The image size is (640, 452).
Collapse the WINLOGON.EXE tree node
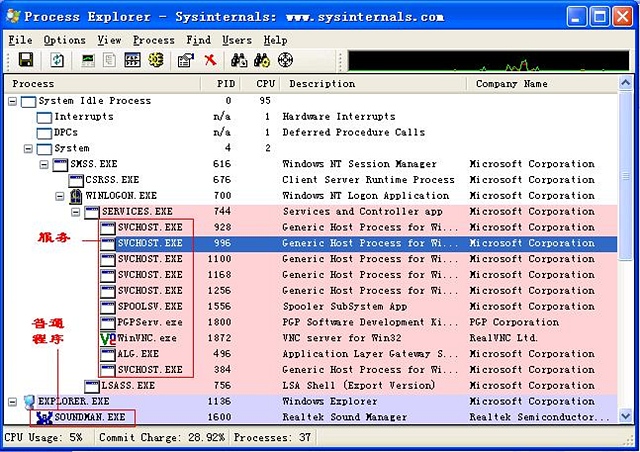(x=60, y=196)
